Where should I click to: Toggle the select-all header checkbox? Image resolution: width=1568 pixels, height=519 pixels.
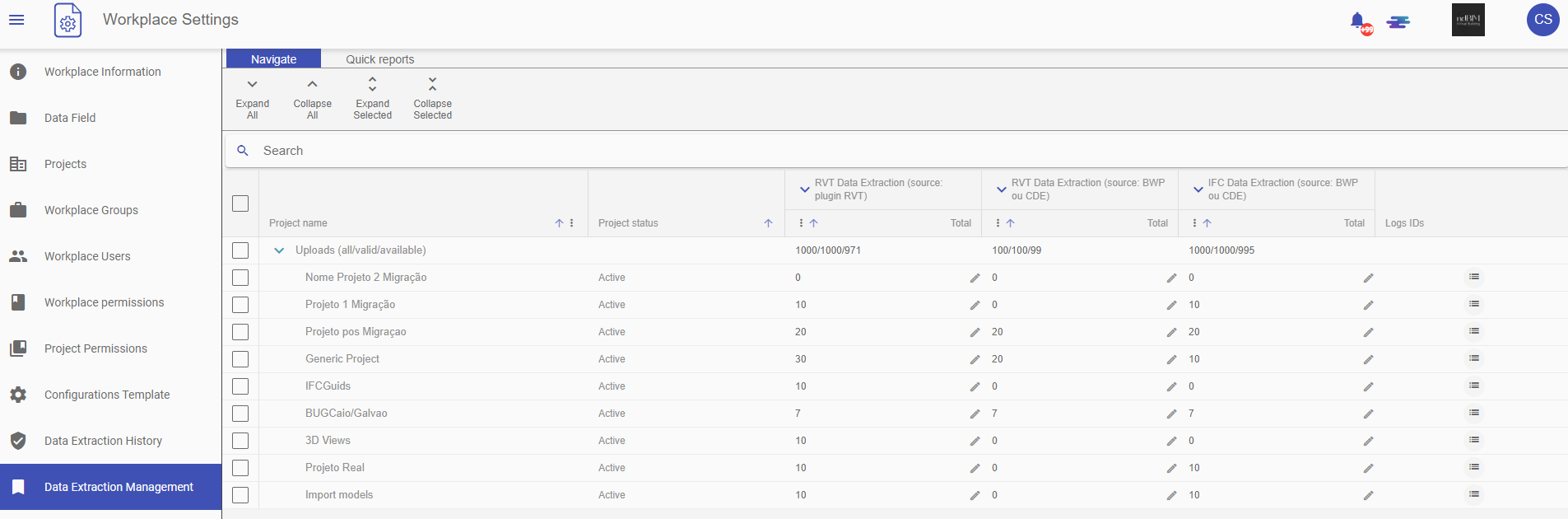[x=240, y=203]
